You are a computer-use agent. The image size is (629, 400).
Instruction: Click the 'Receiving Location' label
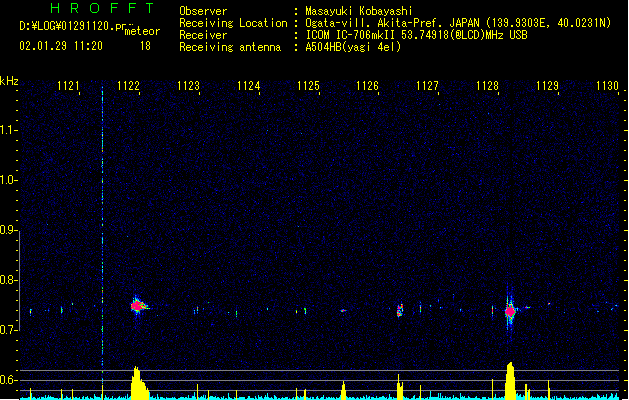pyautogui.click(x=233, y=23)
